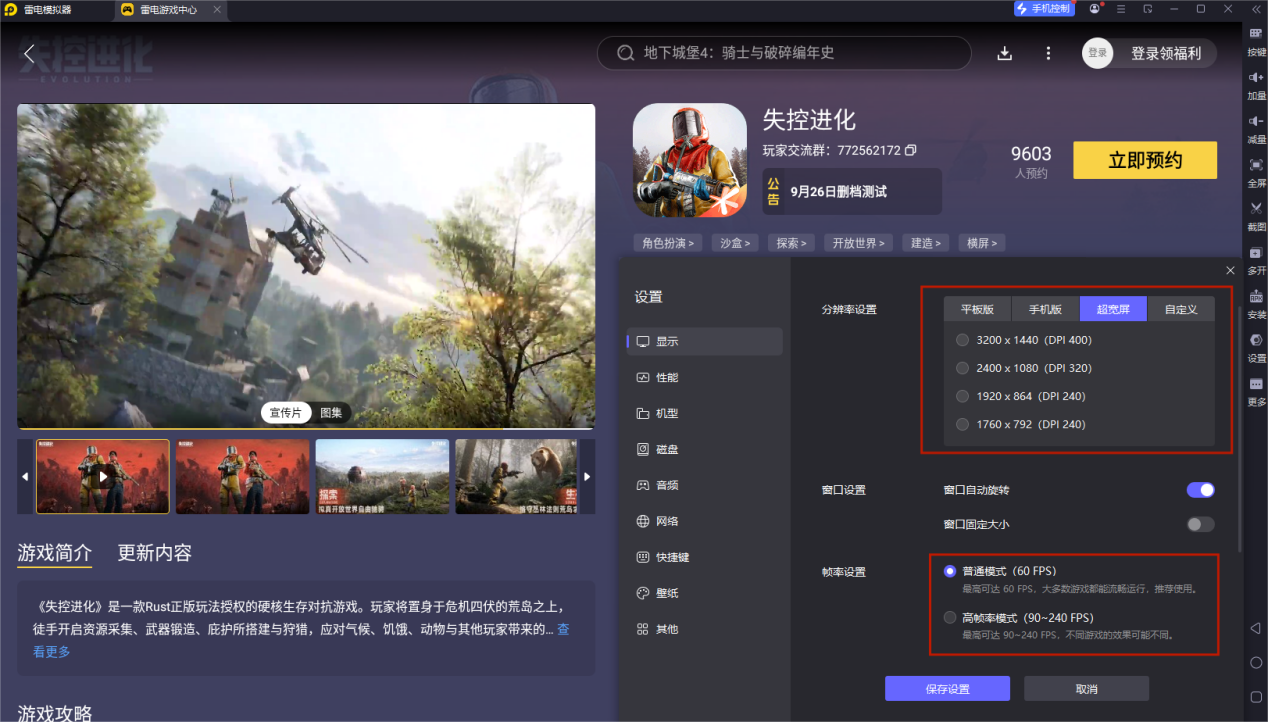Click Android recent apps square button
Image resolution: width=1268 pixels, height=722 pixels.
pyautogui.click(x=1256, y=696)
